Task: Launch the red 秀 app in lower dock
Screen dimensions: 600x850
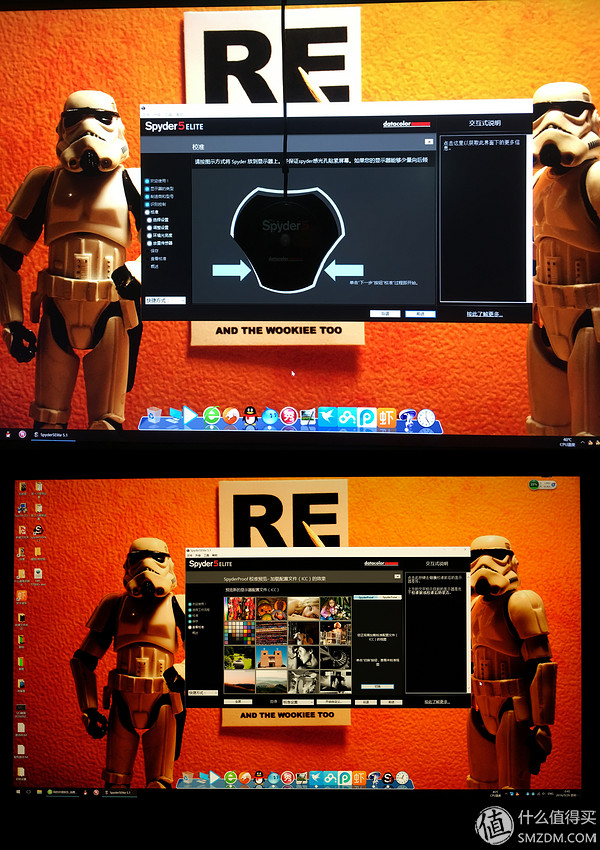Action: pos(288,778)
